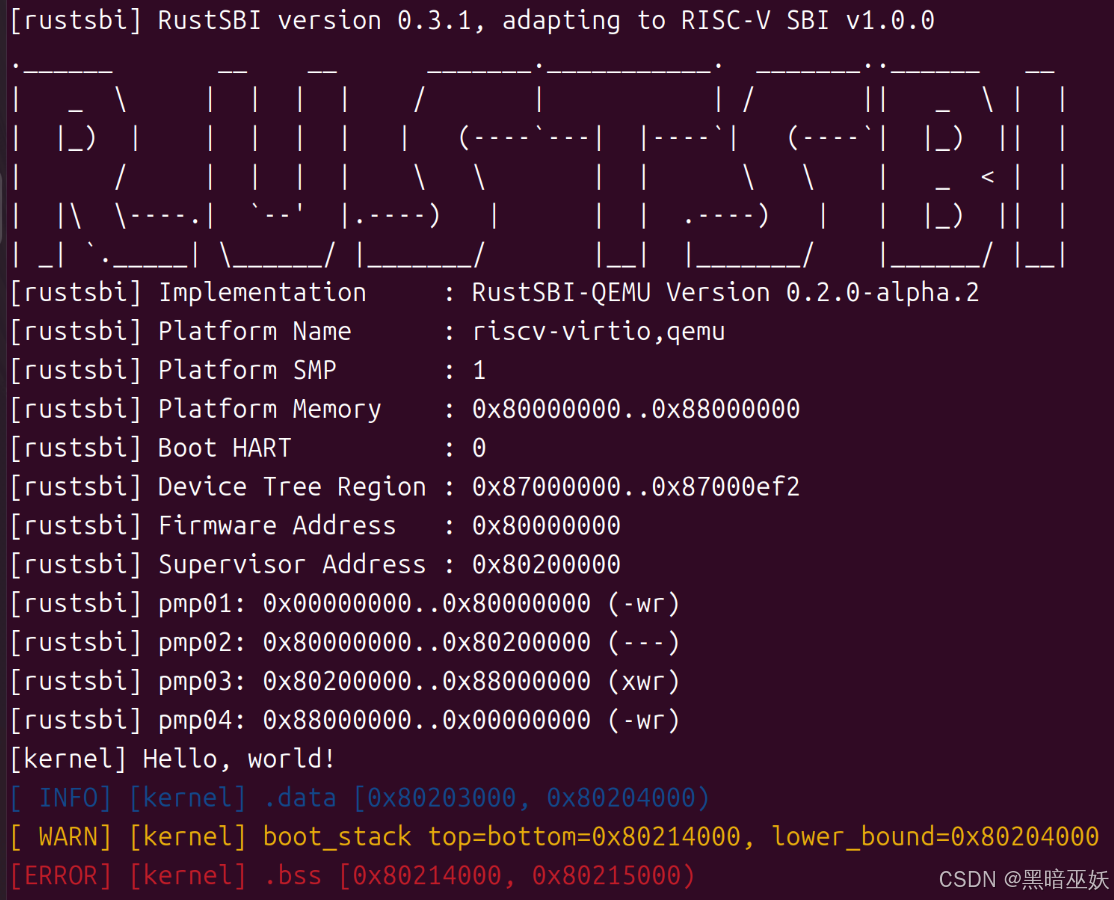Click the red ERROR .bss log line
Viewport: 1114px width, 900px height.
pos(352,877)
